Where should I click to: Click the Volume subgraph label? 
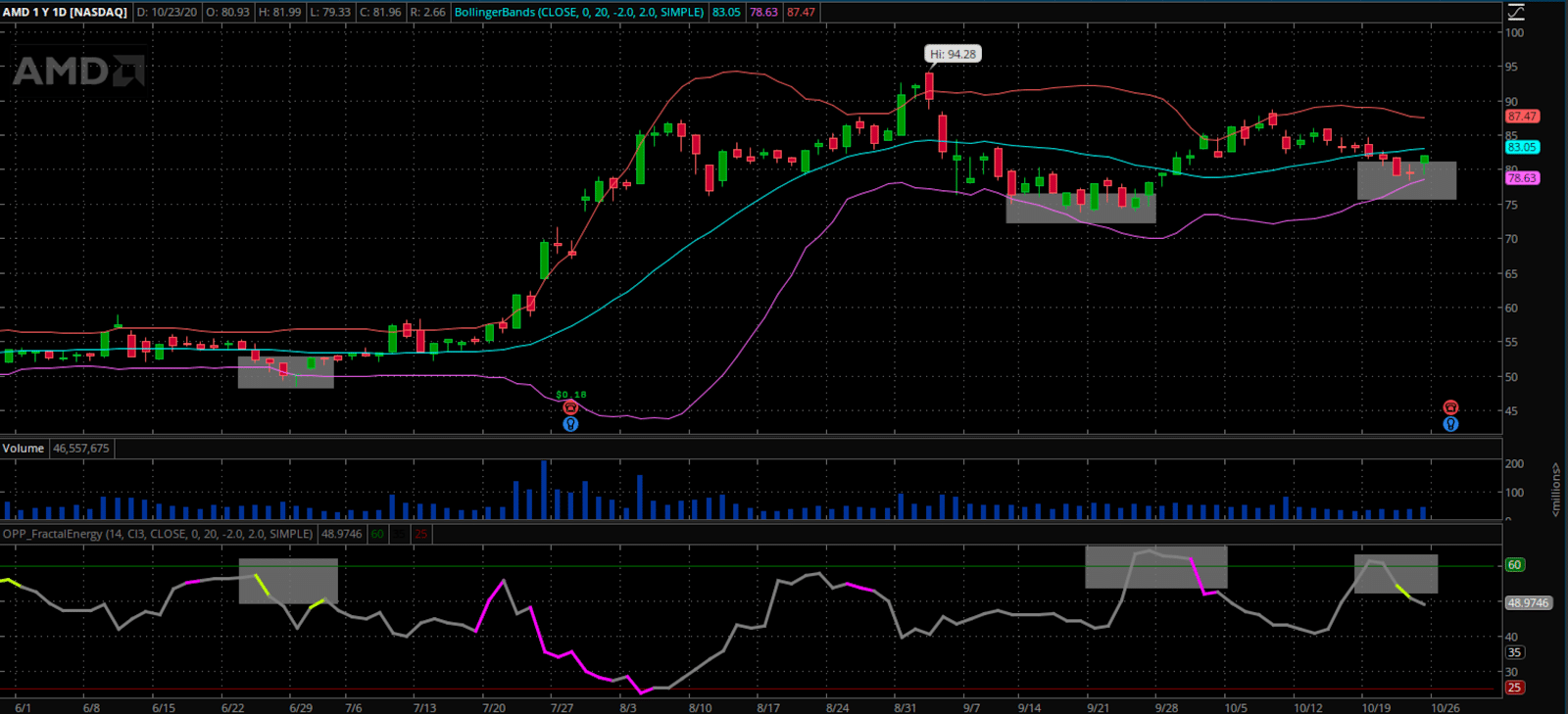click(24, 448)
